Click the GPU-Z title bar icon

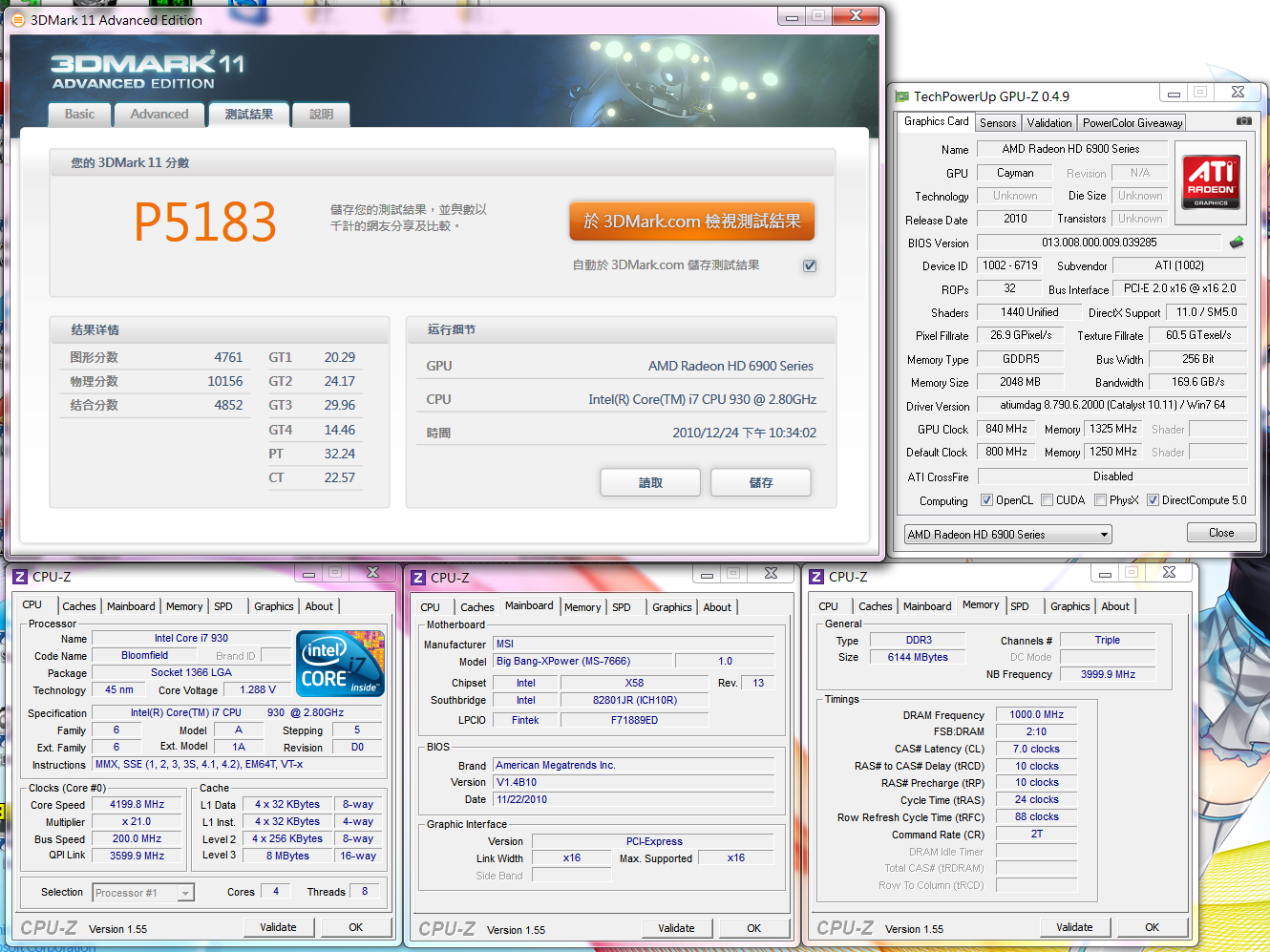901,96
